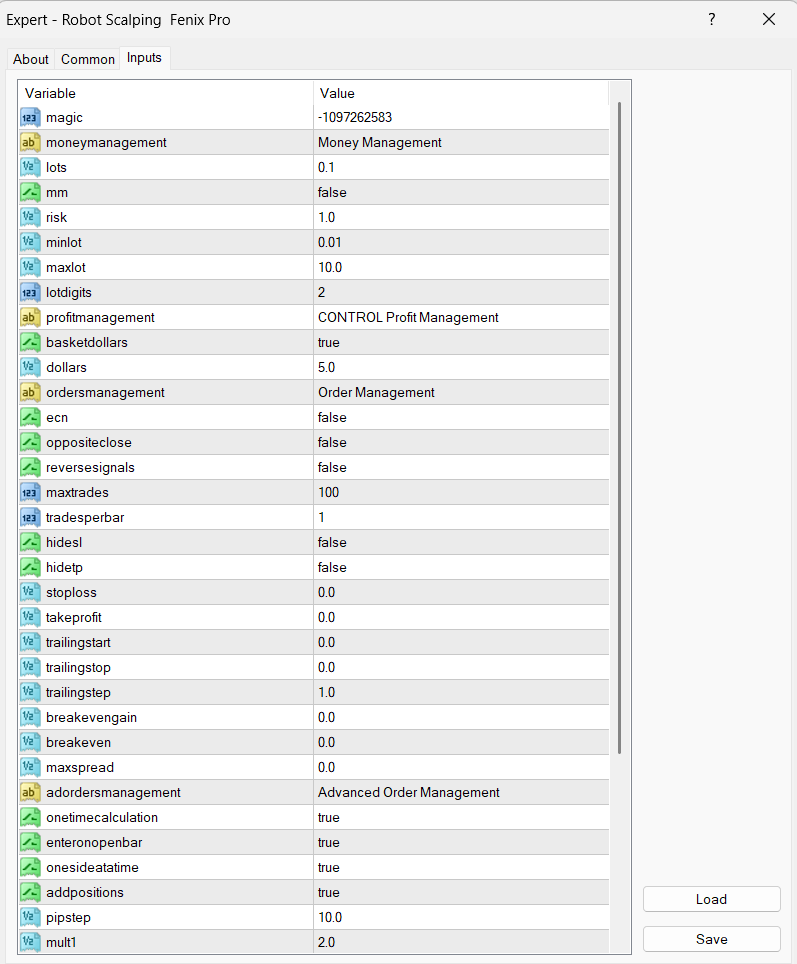
Task: Click the Value column header
Action: (x=461, y=93)
